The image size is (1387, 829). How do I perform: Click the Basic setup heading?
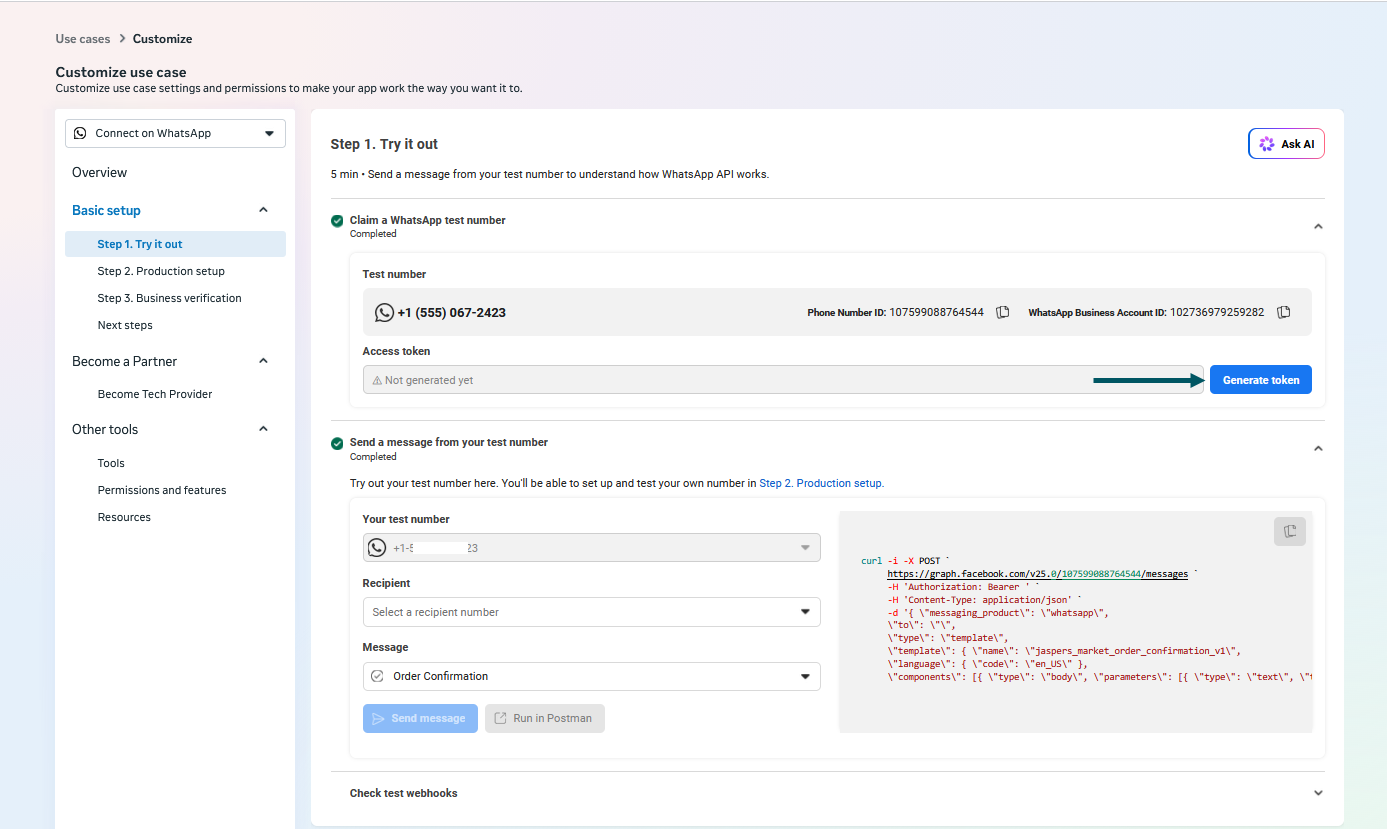point(106,210)
